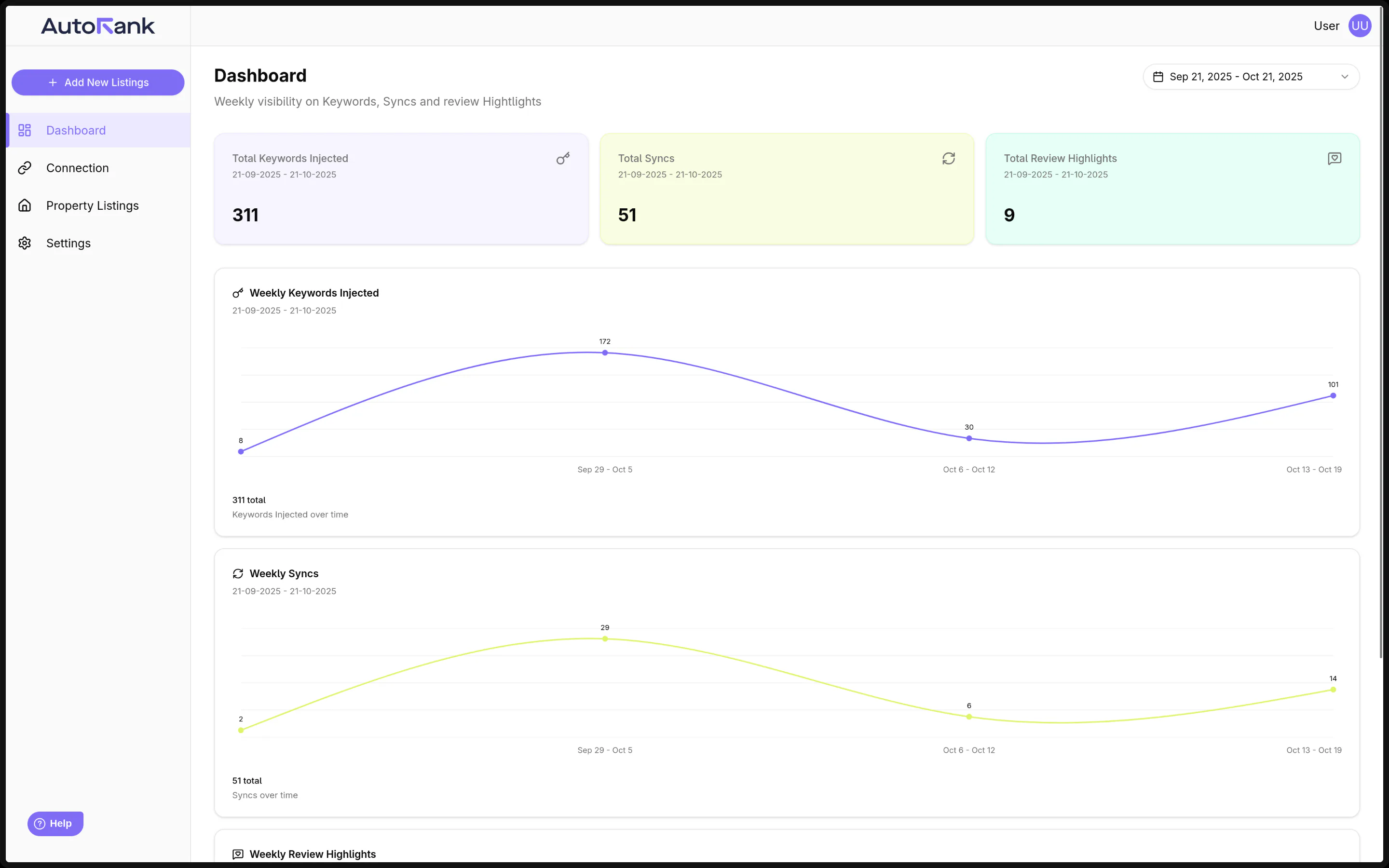Expand the date range dropdown chevron
The height and width of the screenshot is (868, 1389).
[x=1344, y=76]
